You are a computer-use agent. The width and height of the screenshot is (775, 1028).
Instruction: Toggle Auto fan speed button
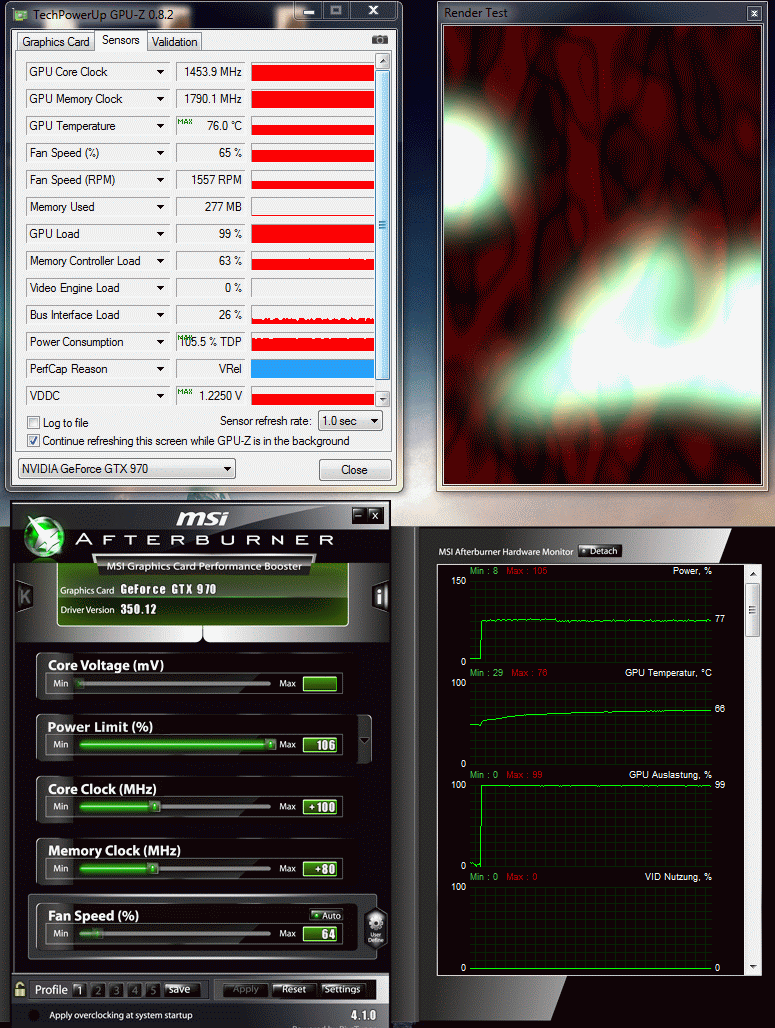point(326,915)
